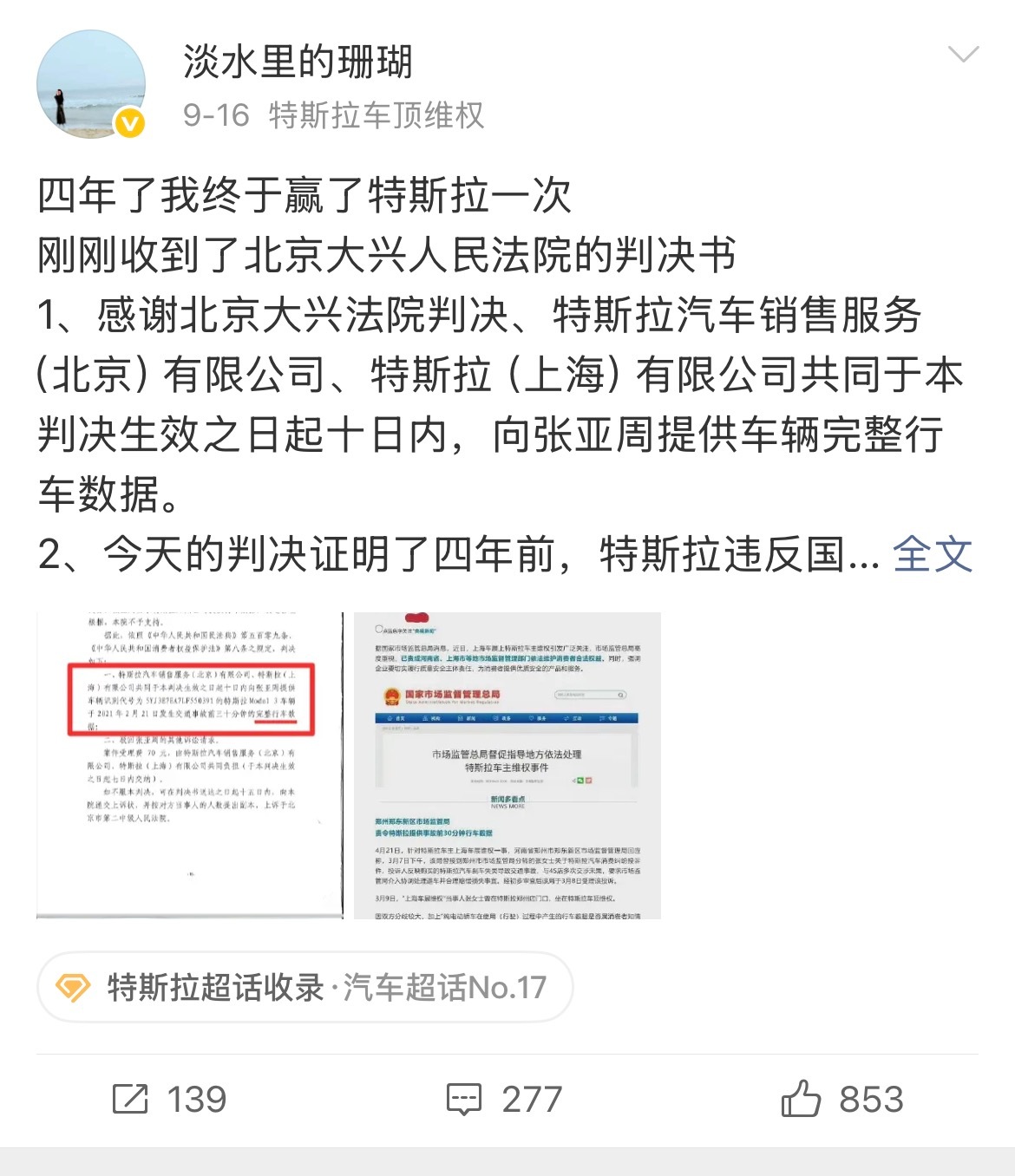Tap the yellow verified V badge
Screen dimensions: 1015x1176
(130, 123)
